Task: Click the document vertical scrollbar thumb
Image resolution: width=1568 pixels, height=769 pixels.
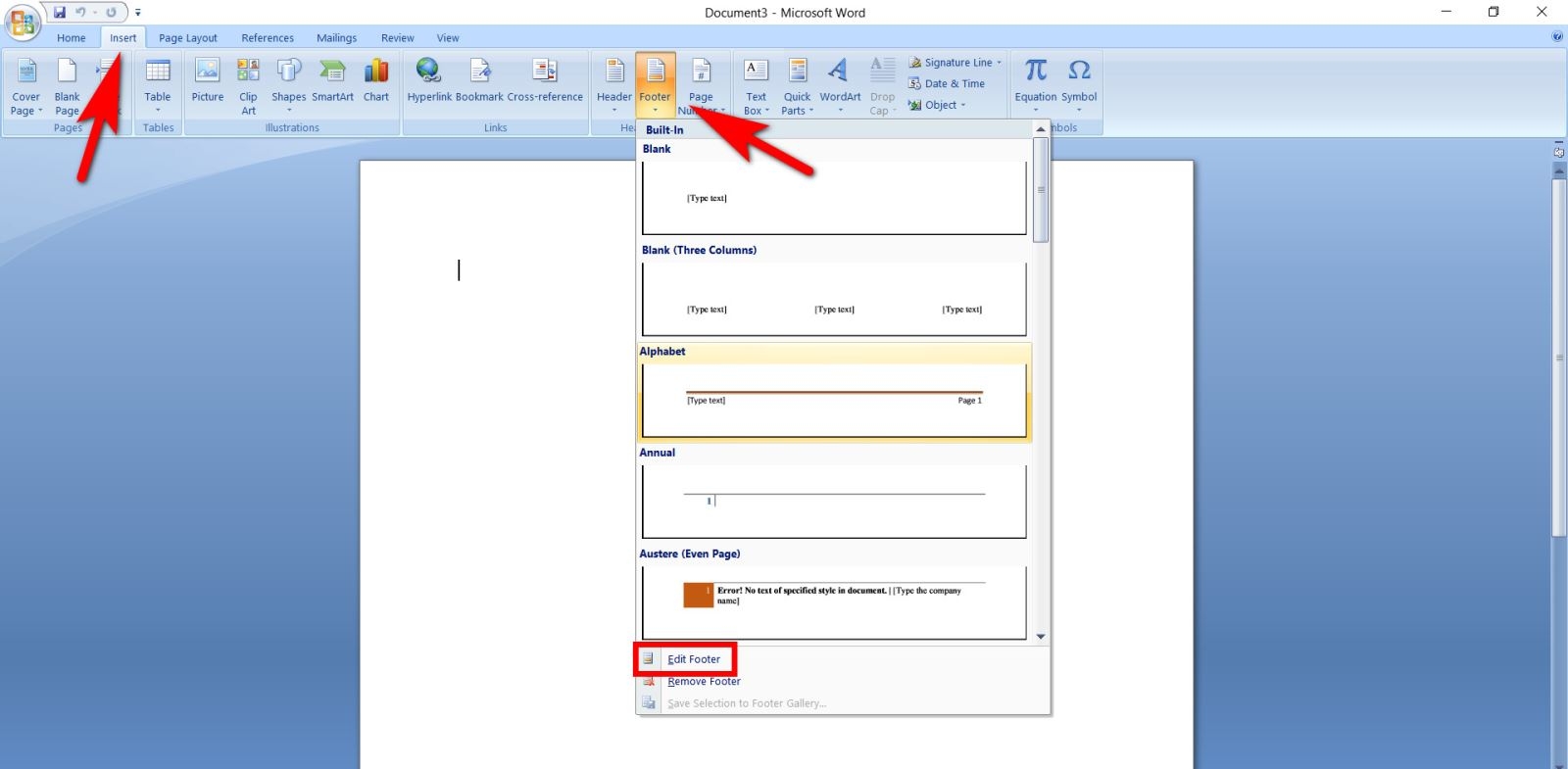Action: pyautogui.click(x=1559, y=358)
